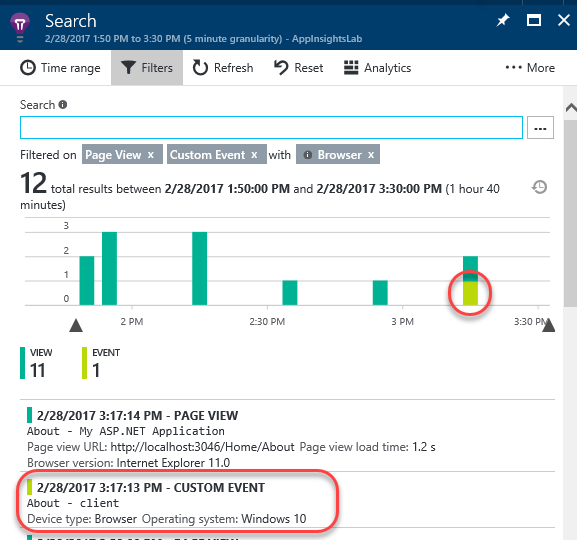
Task: Expand the More options menu
Action: (x=530, y=68)
